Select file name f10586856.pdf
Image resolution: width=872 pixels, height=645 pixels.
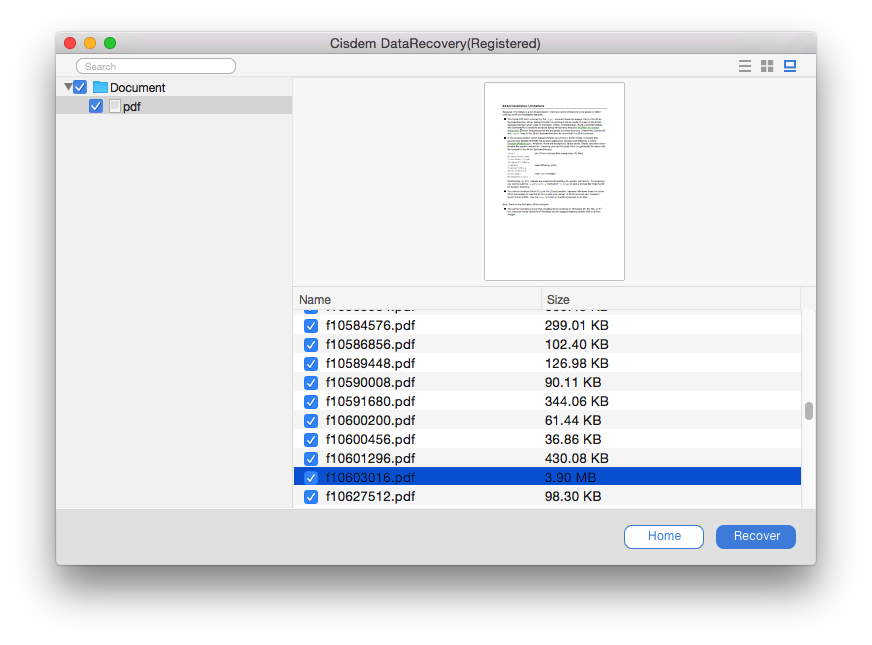point(370,344)
